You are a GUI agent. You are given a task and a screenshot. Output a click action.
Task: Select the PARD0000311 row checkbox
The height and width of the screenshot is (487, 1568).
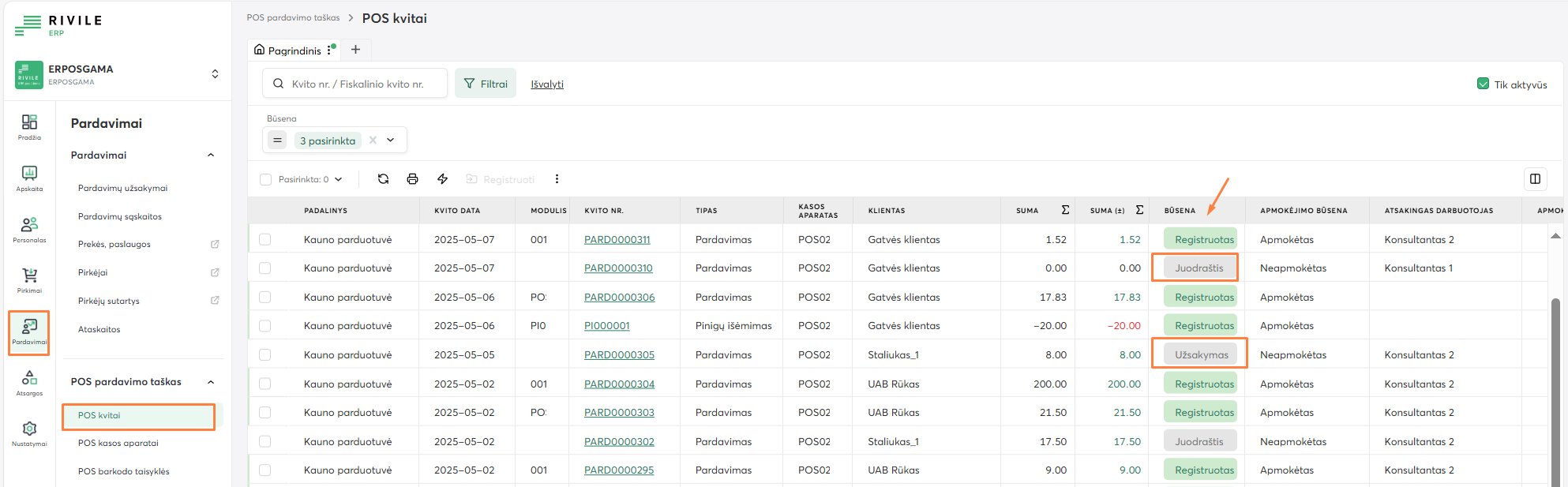point(265,239)
